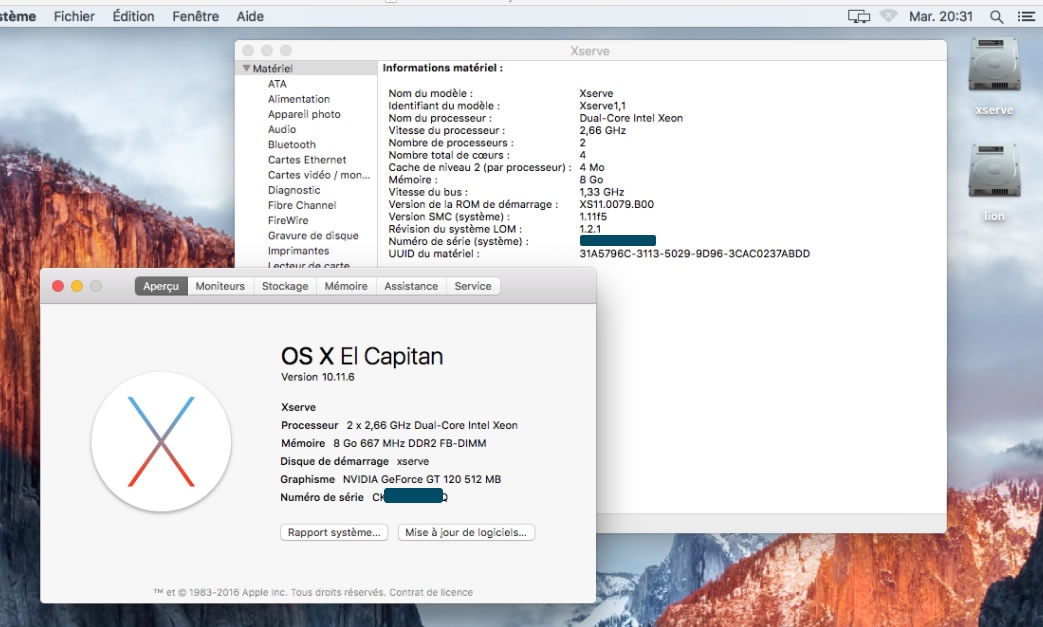Image resolution: width=1043 pixels, height=627 pixels.
Task: Select Imprimantes in the sidebar
Action: pos(299,251)
